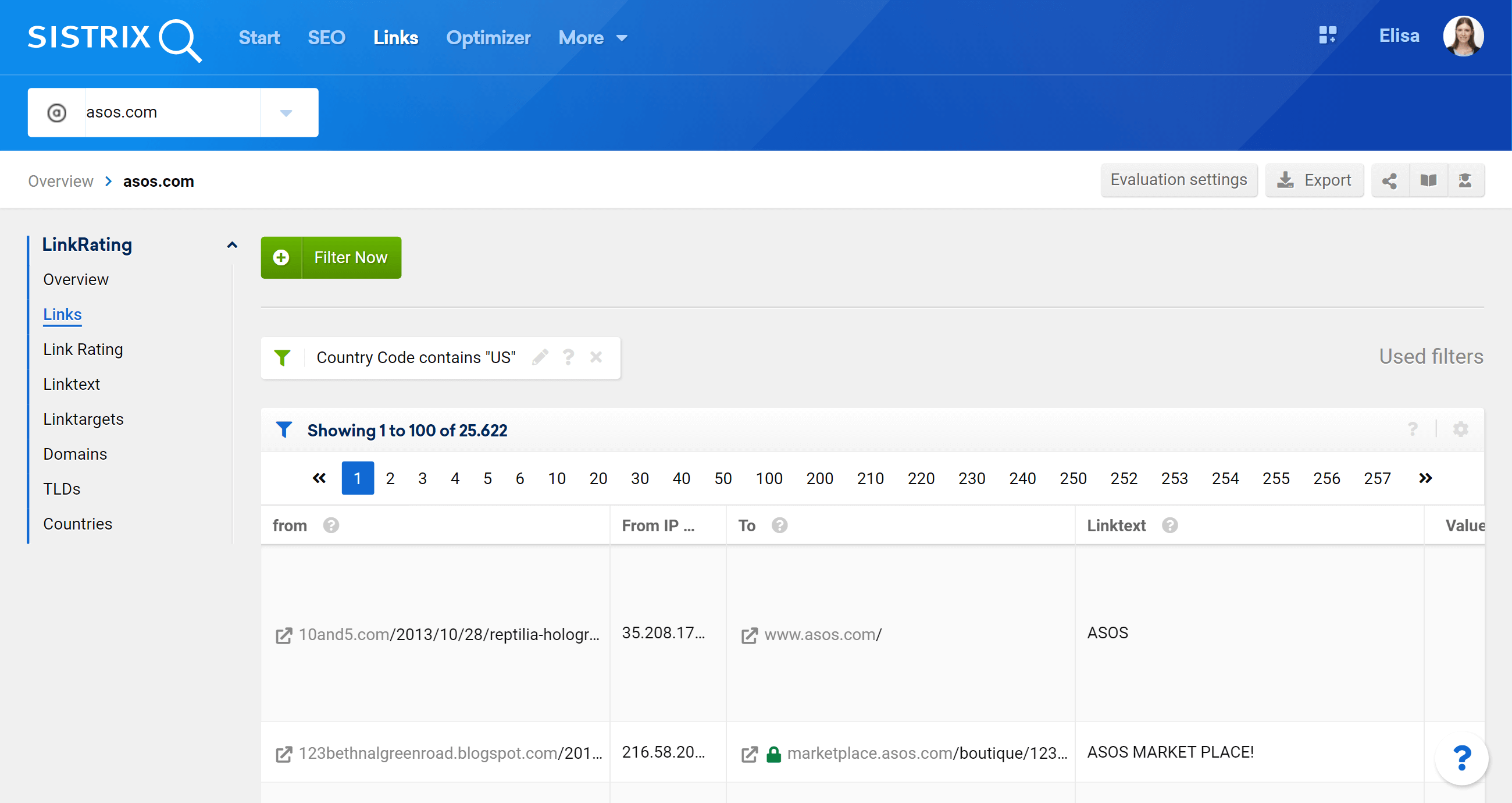The width and height of the screenshot is (1512, 803).
Task: Expand the search box dropdown arrow
Action: click(287, 113)
